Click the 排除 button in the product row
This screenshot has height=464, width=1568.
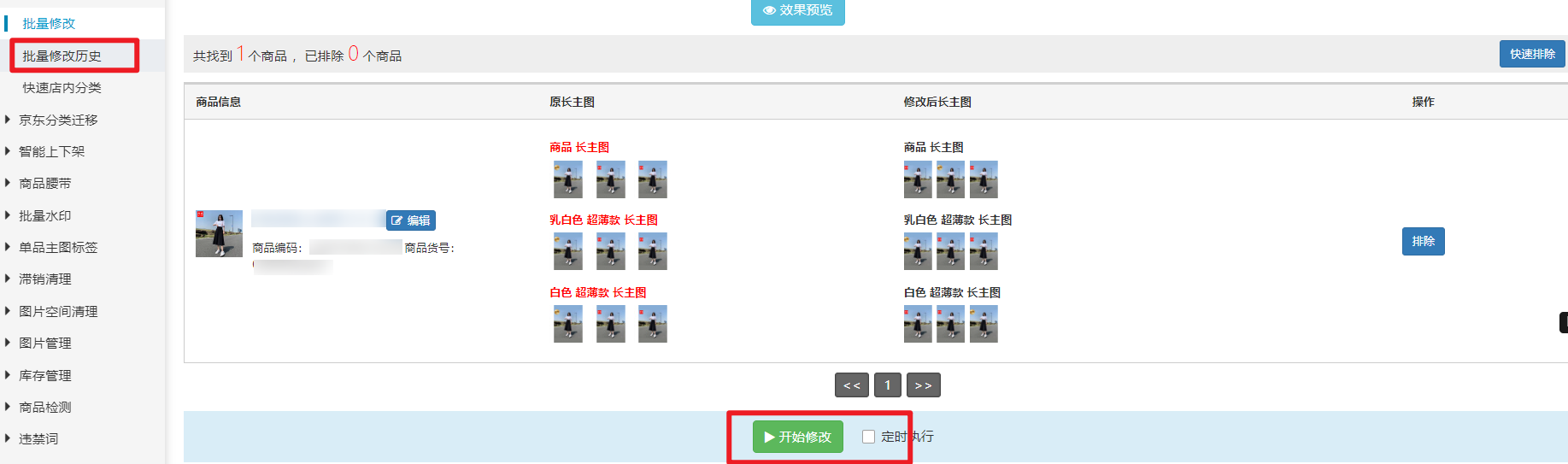point(1423,241)
